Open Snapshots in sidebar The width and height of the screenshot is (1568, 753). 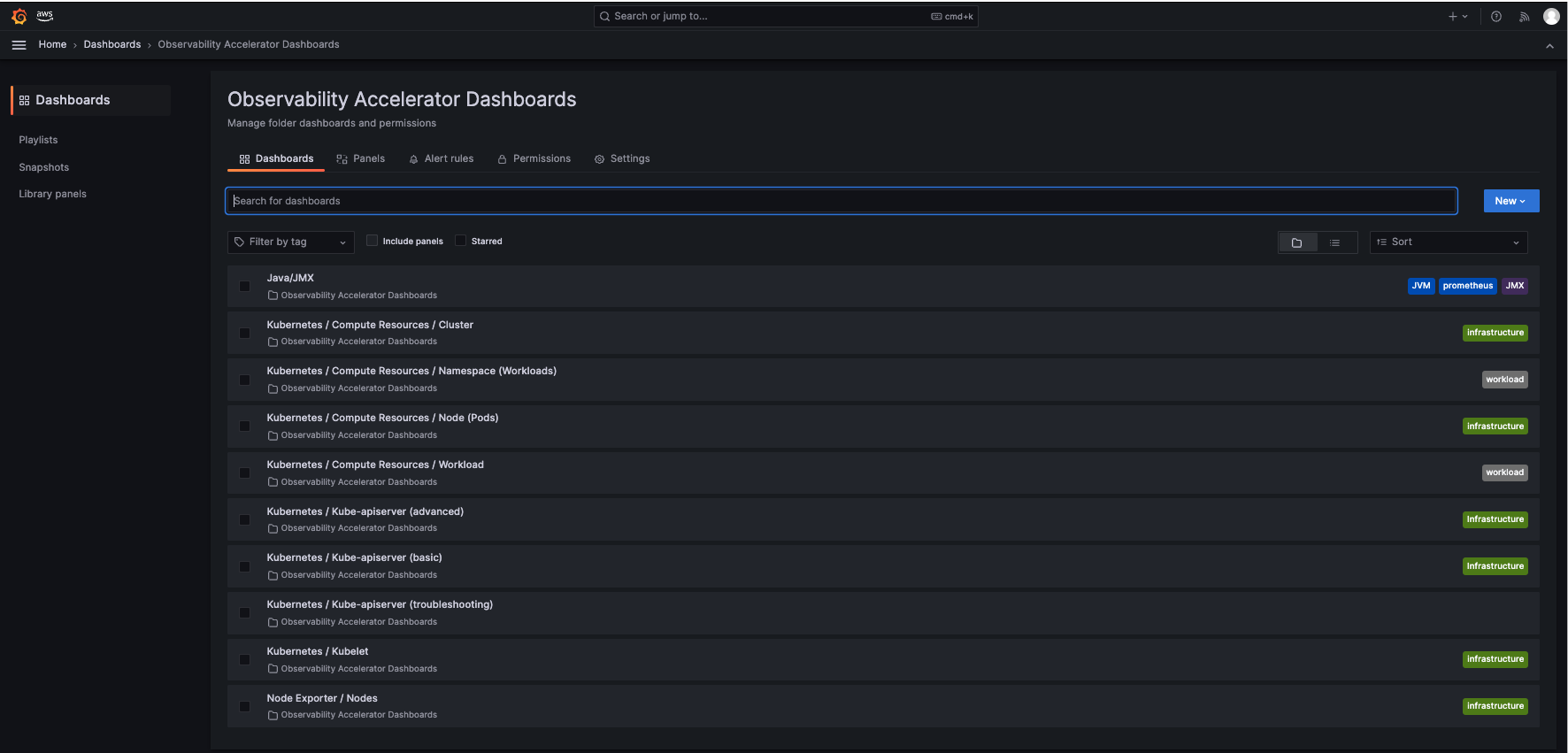[x=44, y=167]
